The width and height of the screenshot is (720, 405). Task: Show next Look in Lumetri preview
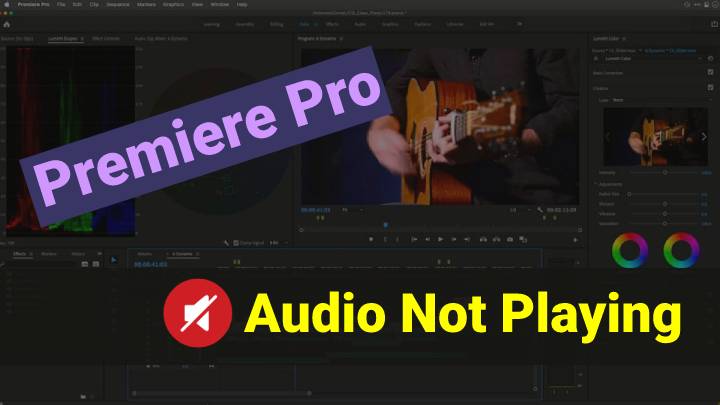click(704, 136)
